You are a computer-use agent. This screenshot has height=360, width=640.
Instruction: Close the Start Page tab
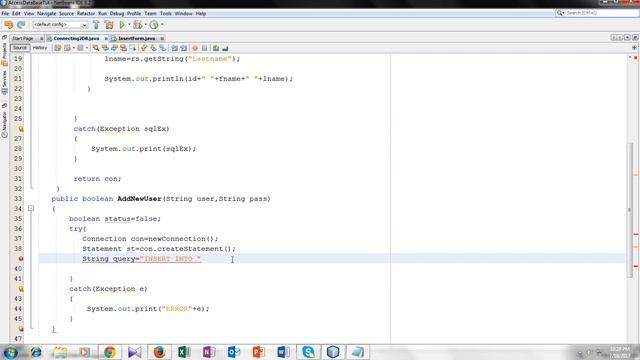tap(41, 38)
